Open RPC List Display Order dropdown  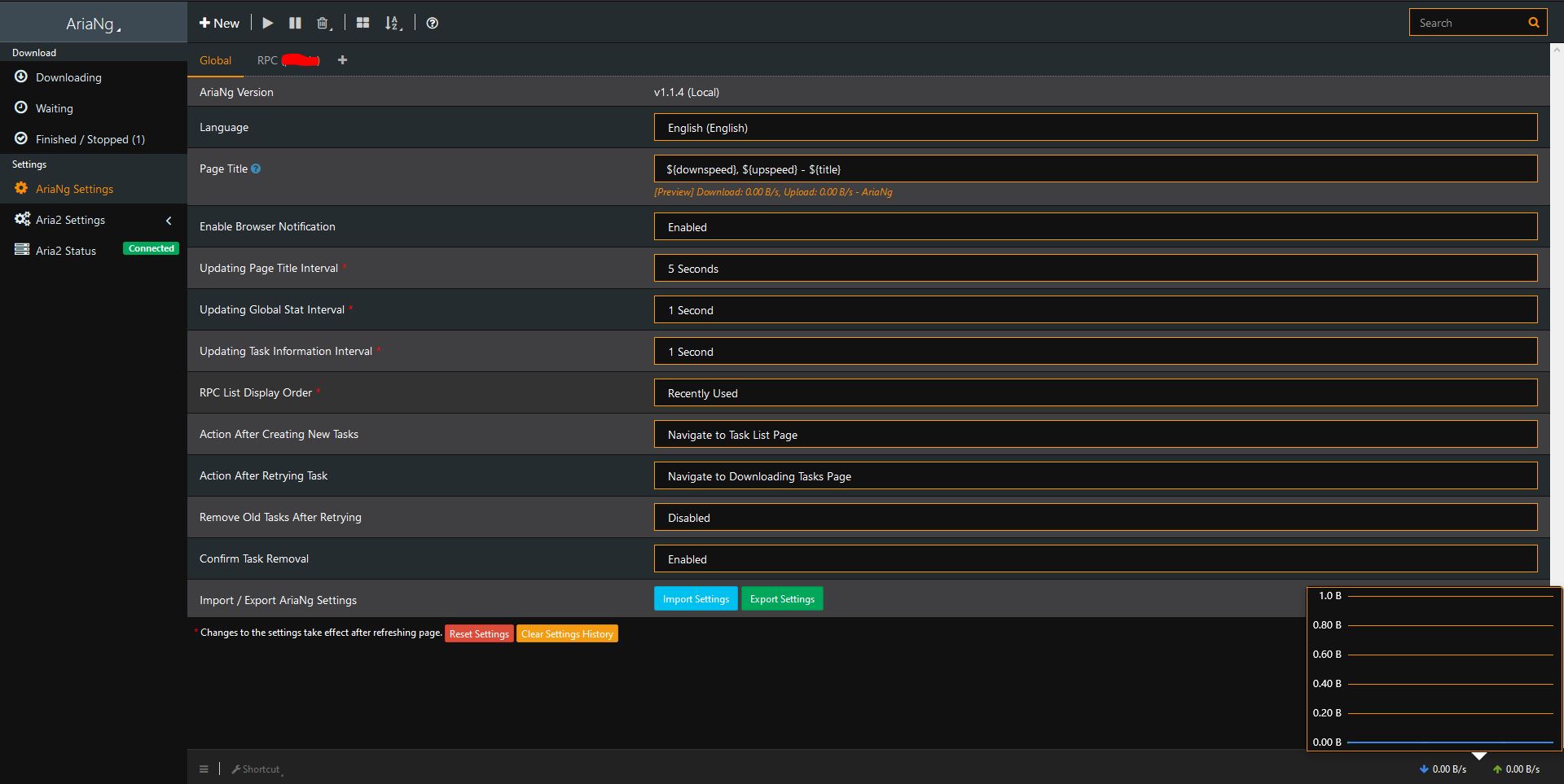[x=1096, y=393]
